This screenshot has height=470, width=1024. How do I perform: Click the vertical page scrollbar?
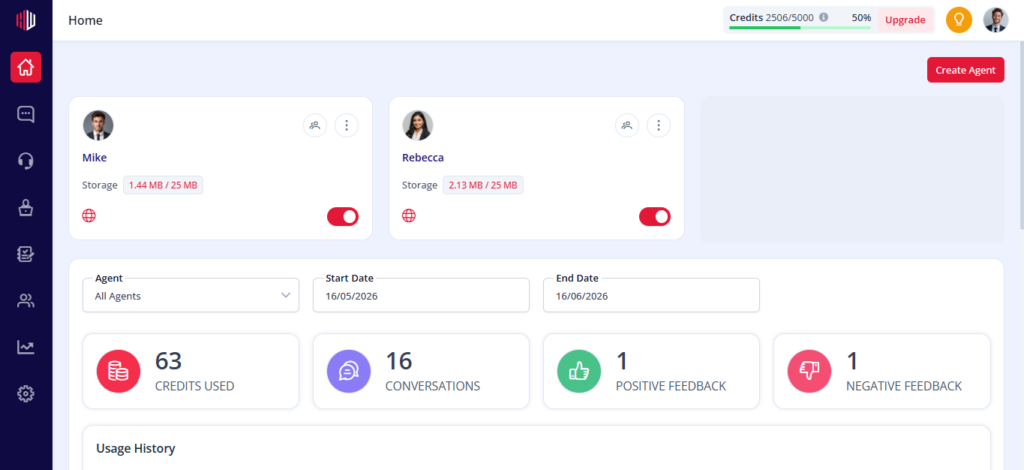1021,137
